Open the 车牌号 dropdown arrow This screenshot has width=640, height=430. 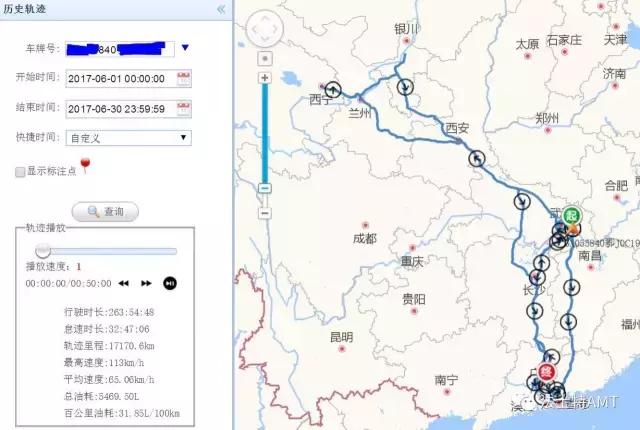tap(185, 48)
